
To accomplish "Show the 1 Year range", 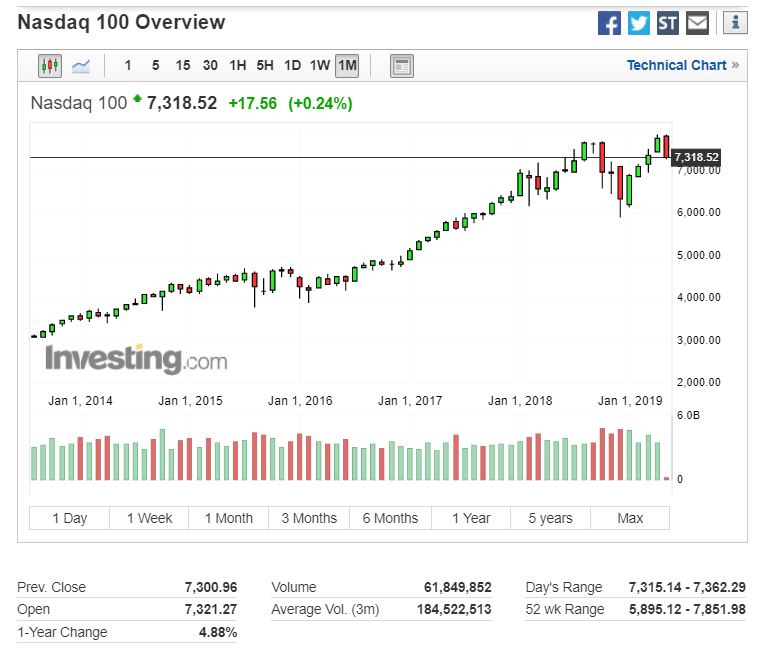I will (471, 518).
